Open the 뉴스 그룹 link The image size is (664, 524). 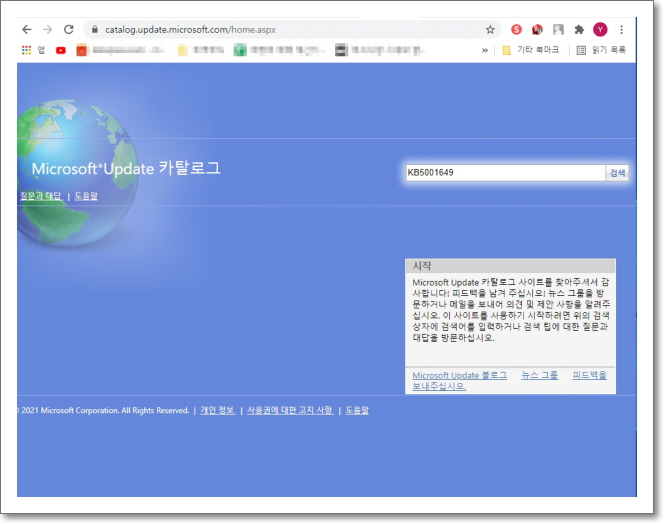(x=540, y=375)
